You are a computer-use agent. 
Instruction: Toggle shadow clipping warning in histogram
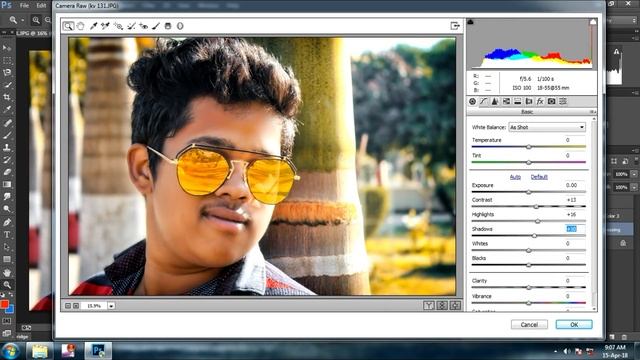point(471,22)
